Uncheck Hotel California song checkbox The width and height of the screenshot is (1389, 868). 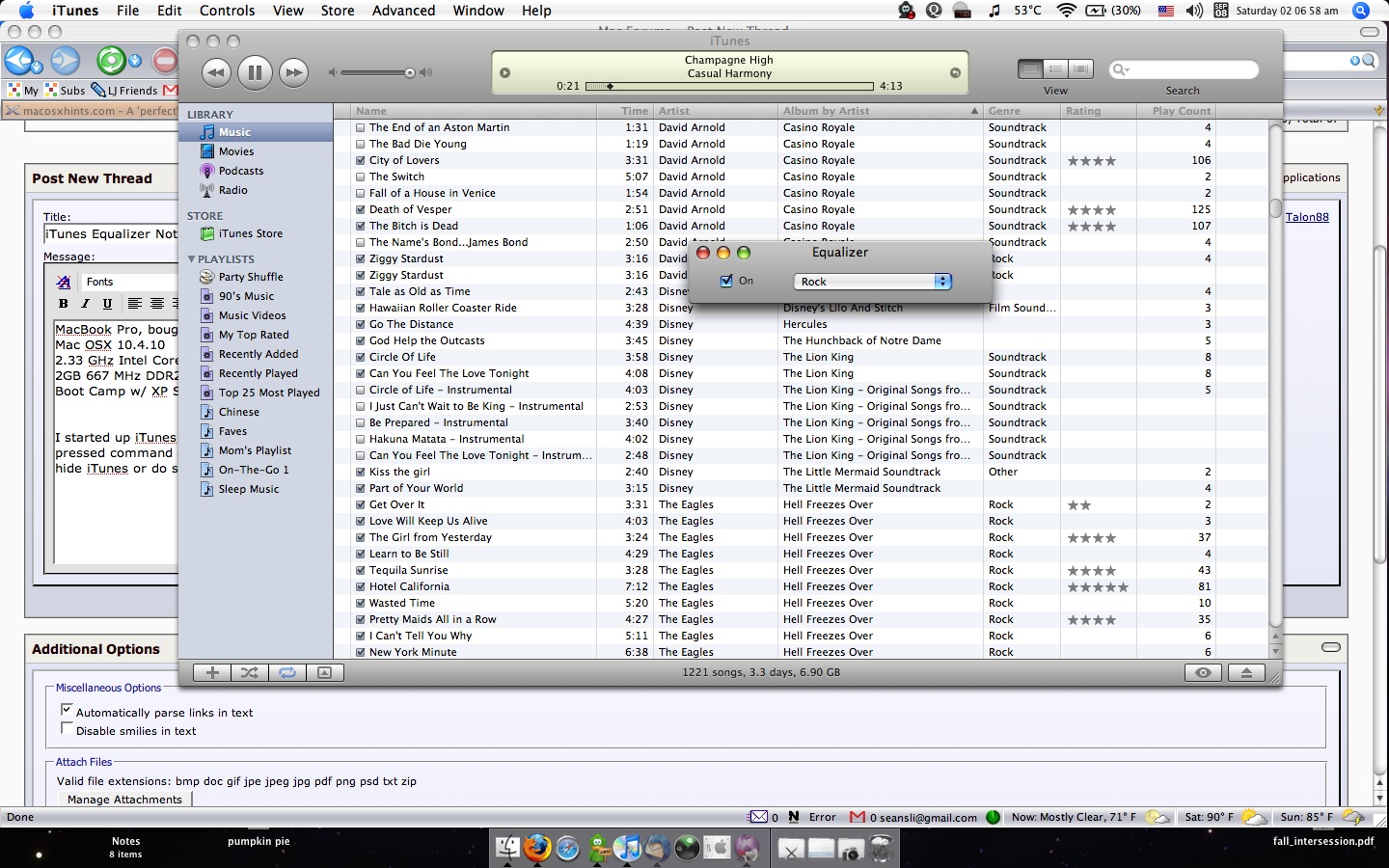pyautogui.click(x=360, y=586)
